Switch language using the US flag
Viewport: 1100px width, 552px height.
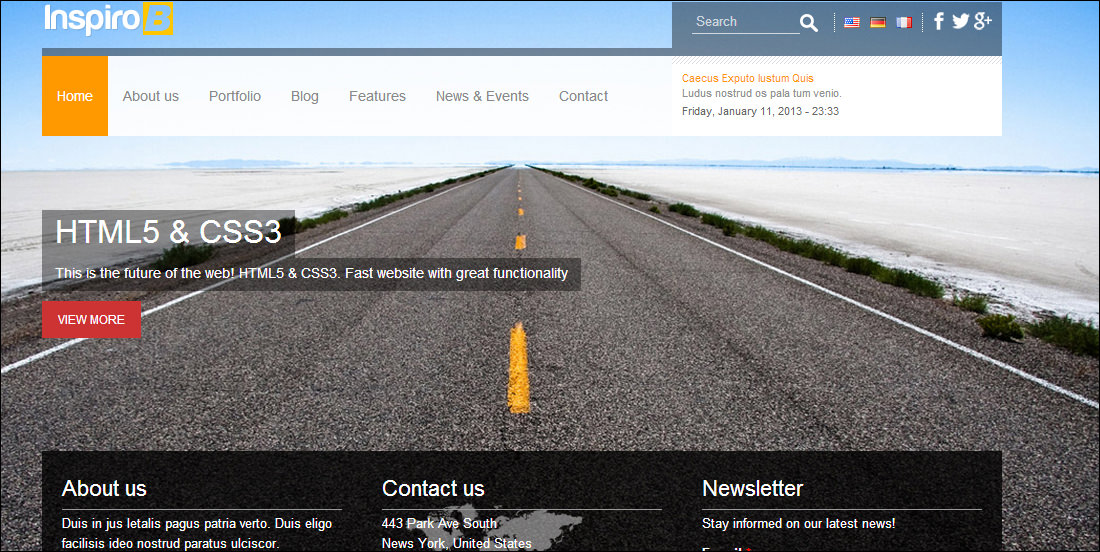[x=852, y=22]
